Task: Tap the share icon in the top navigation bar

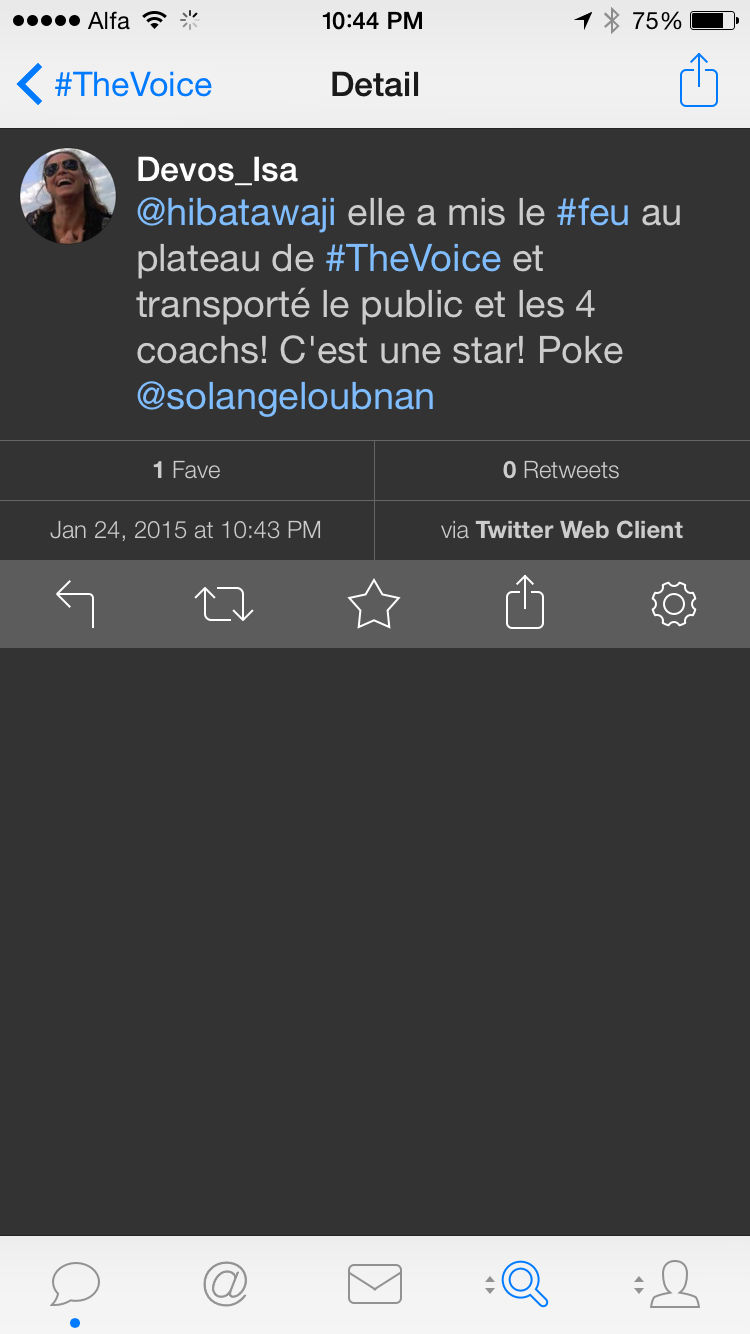Action: pos(699,82)
